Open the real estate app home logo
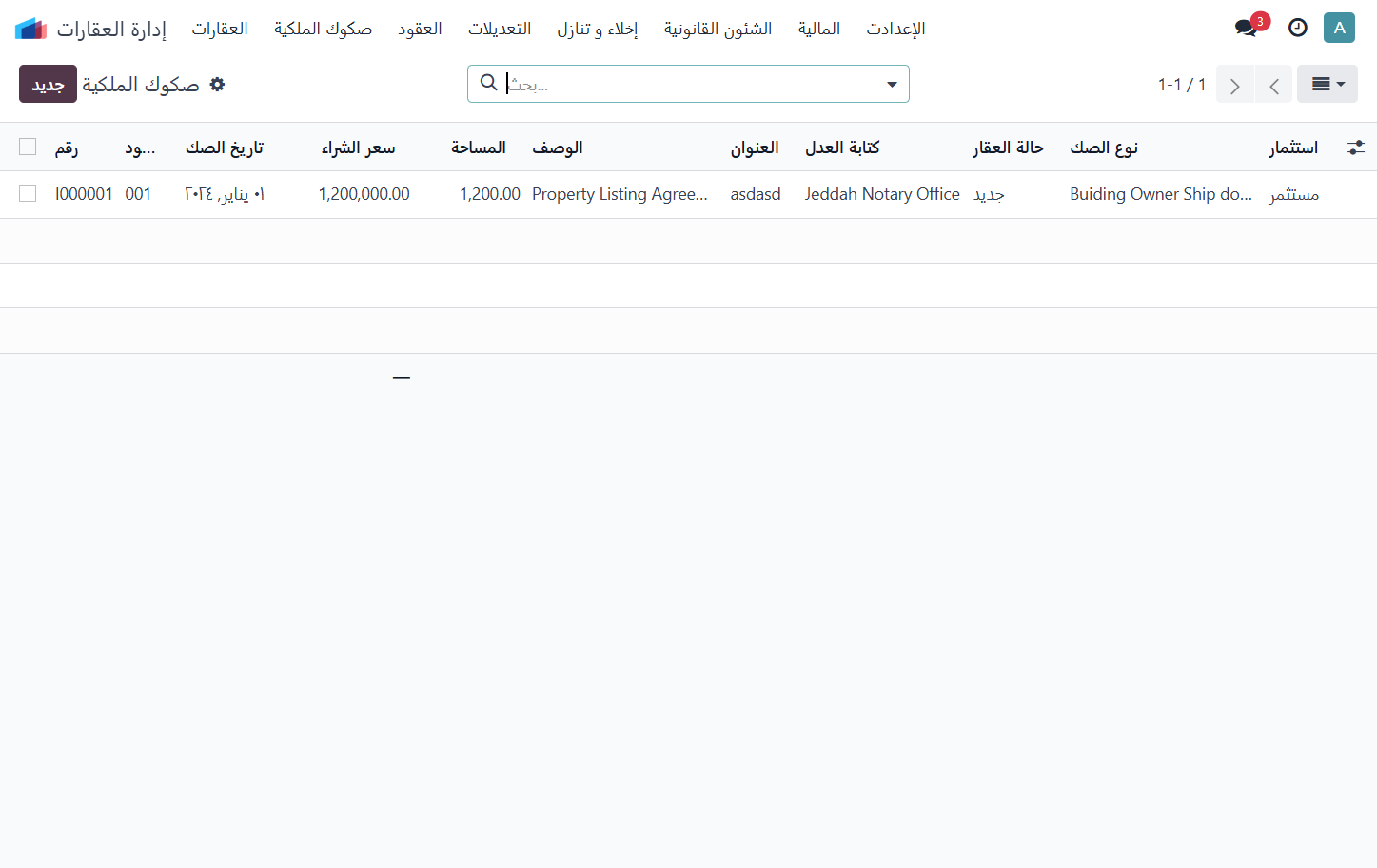This screenshot has height=868, width=1377. point(31,29)
